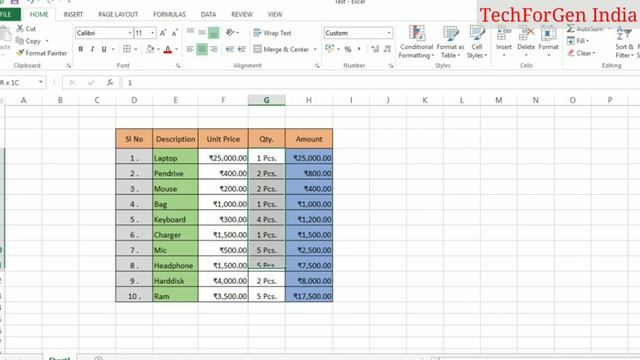Apply Comma Style format
Image resolution: width=640 pixels, height=360 pixels.
click(x=359, y=49)
